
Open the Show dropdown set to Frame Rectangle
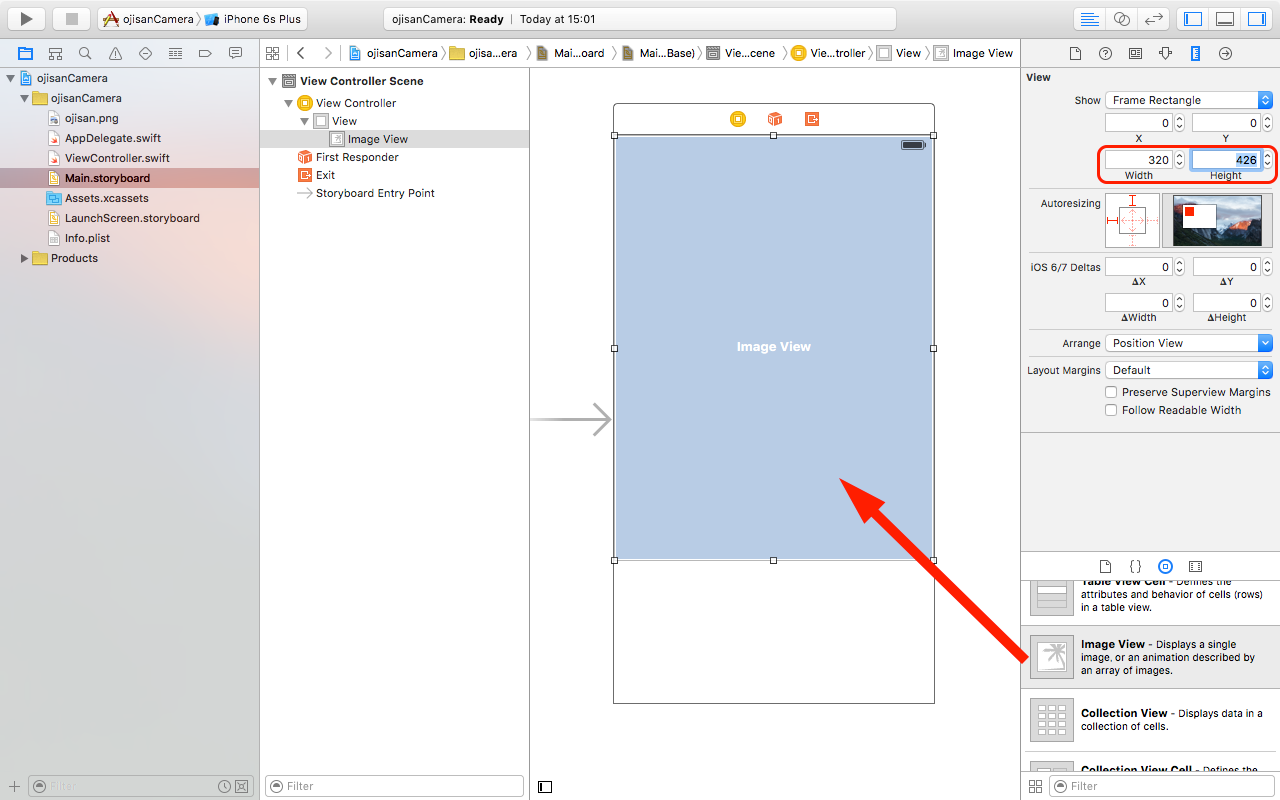tap(1188, 100)
